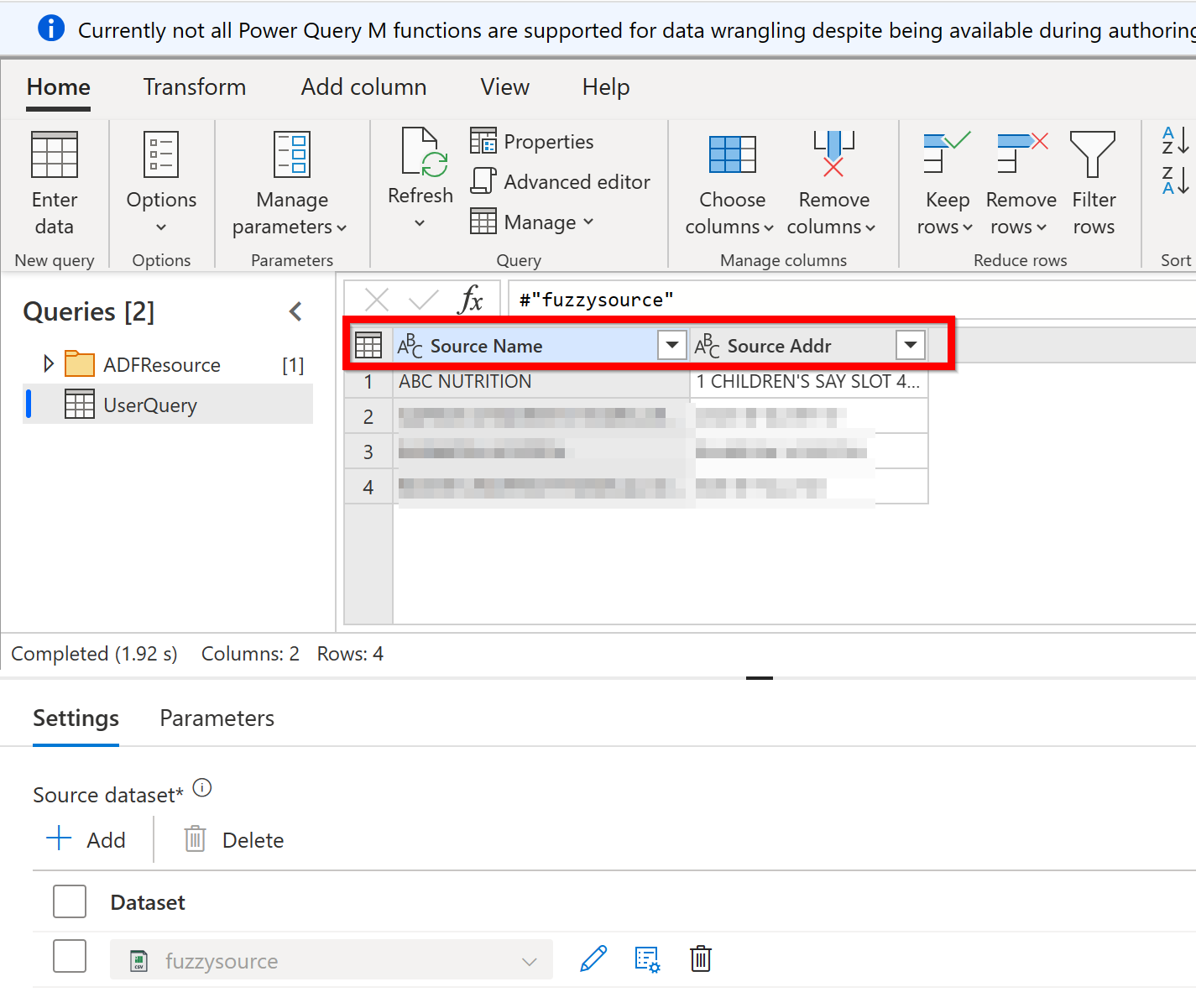Click Source Name column type icon
The image size is (1196, 1008).
410,345
